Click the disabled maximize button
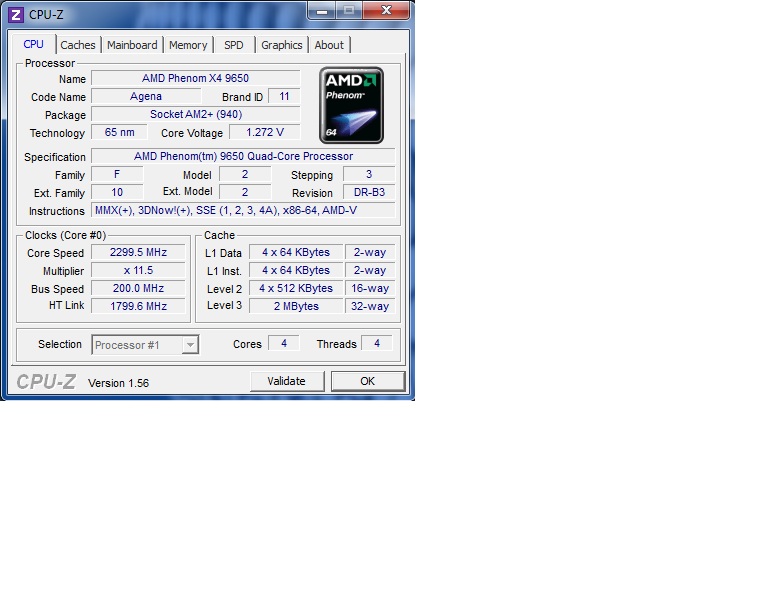Screen dimensions: 768x614 pos(349,10)
